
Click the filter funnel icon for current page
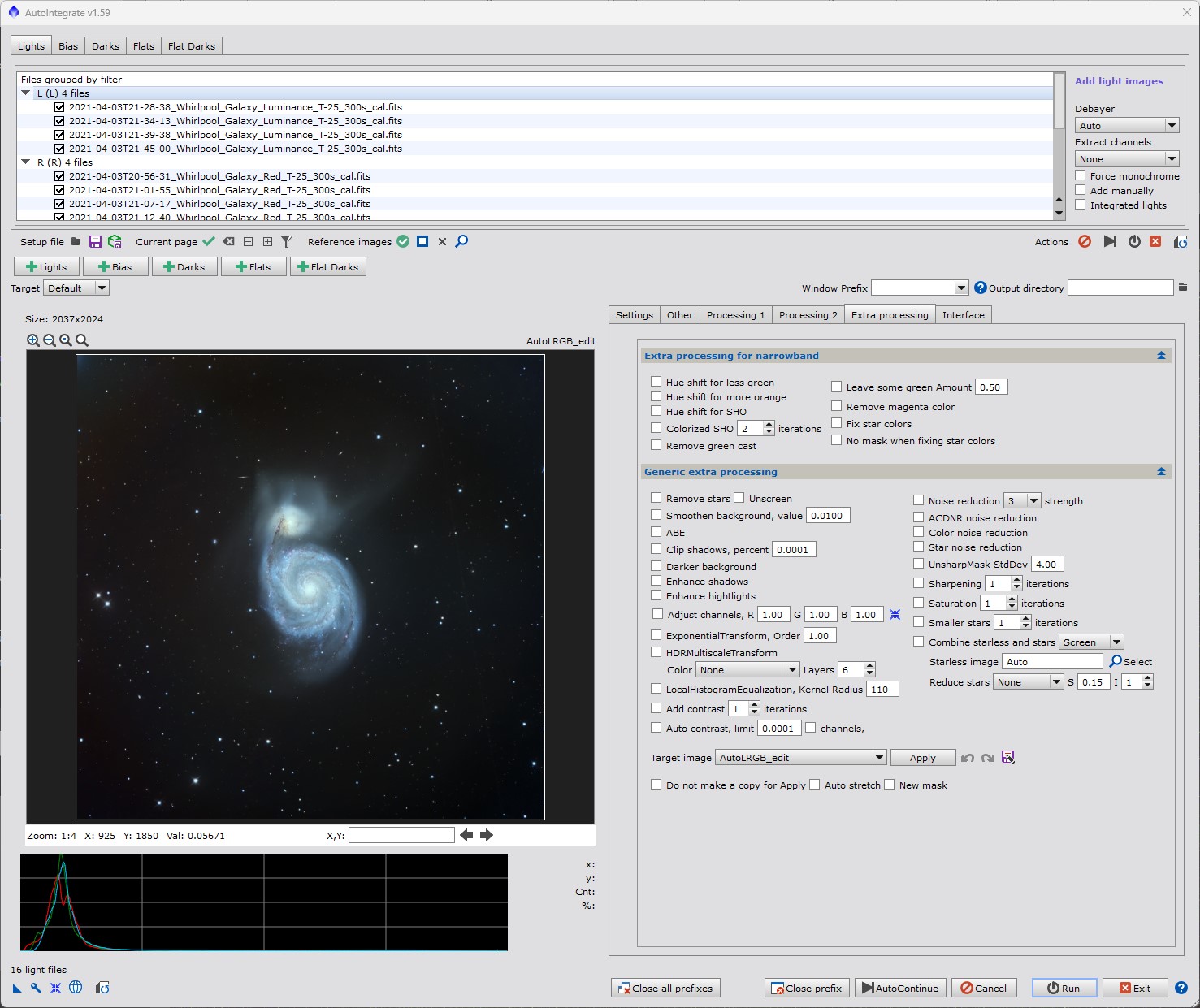coord(287,242)
